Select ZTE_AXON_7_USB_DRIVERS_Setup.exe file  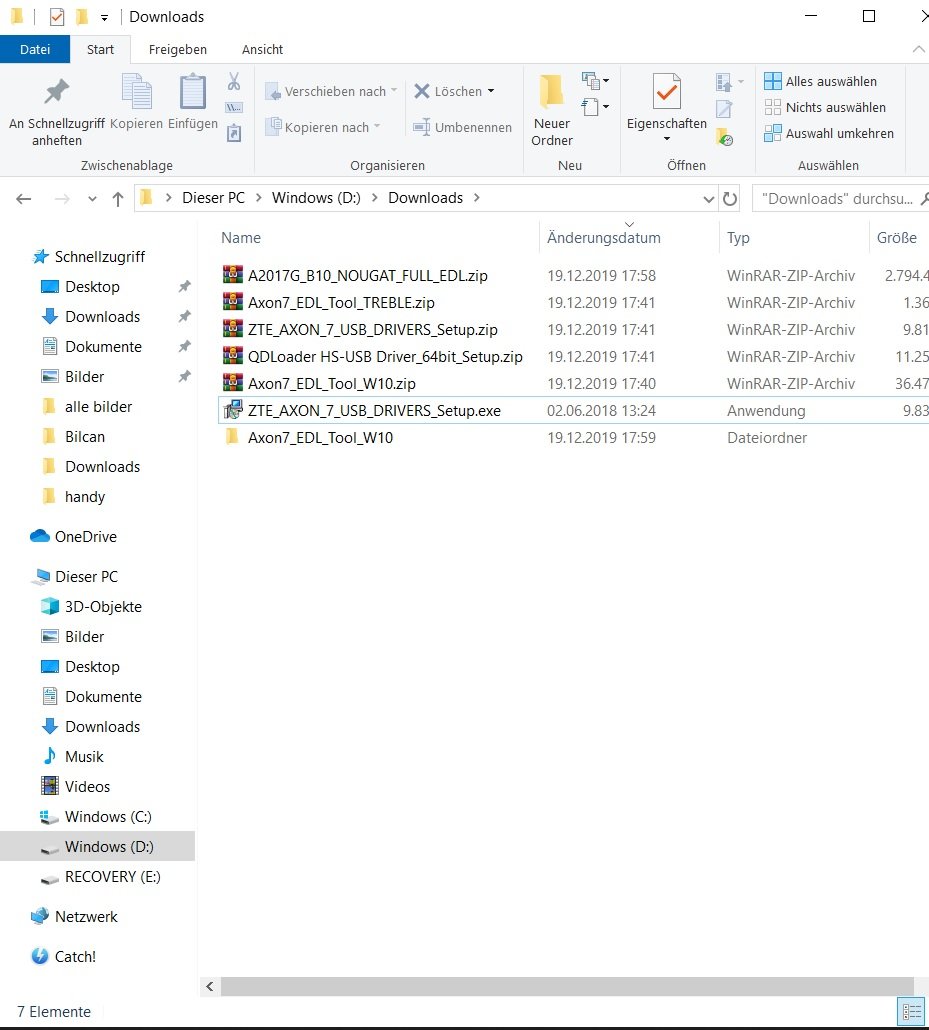pyautogui.click(x=374, y=411)
